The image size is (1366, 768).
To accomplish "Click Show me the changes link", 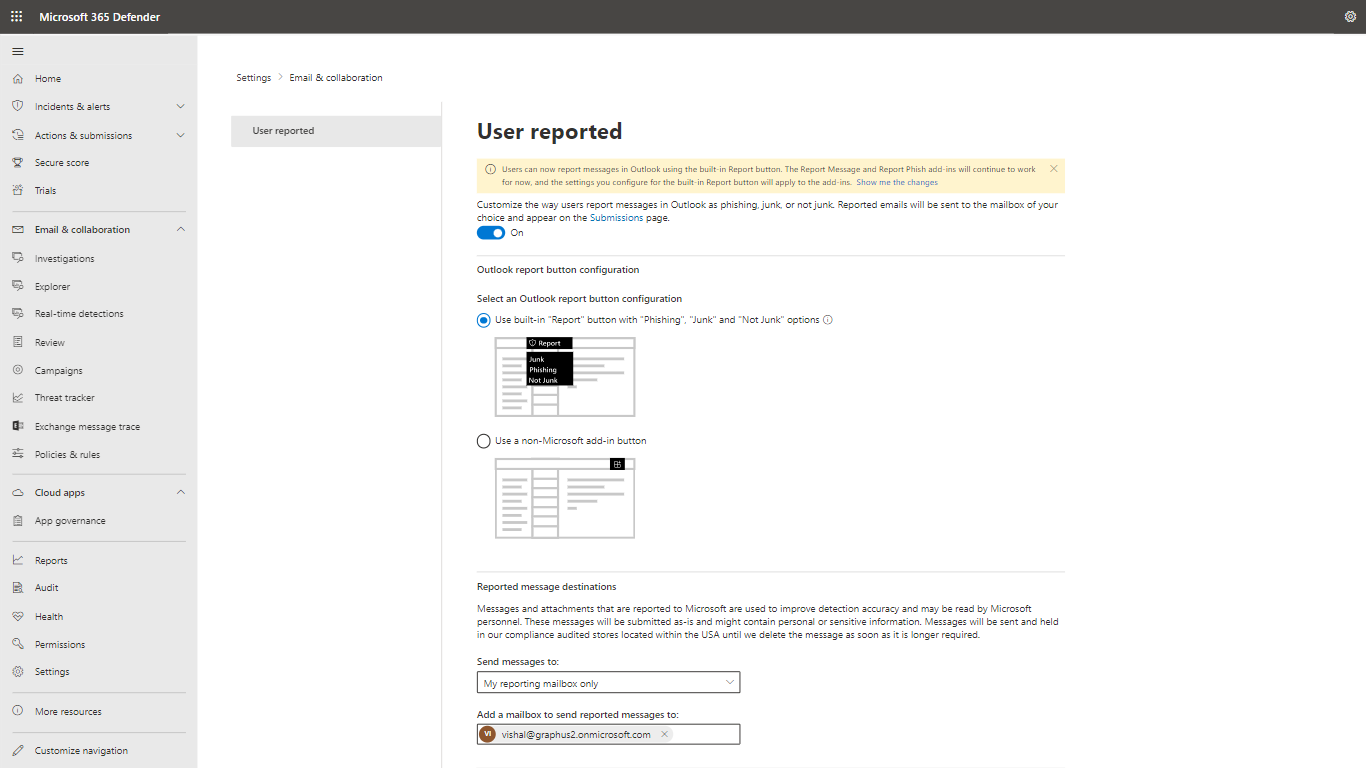I will pyautogui.click(x=897, y=182).
